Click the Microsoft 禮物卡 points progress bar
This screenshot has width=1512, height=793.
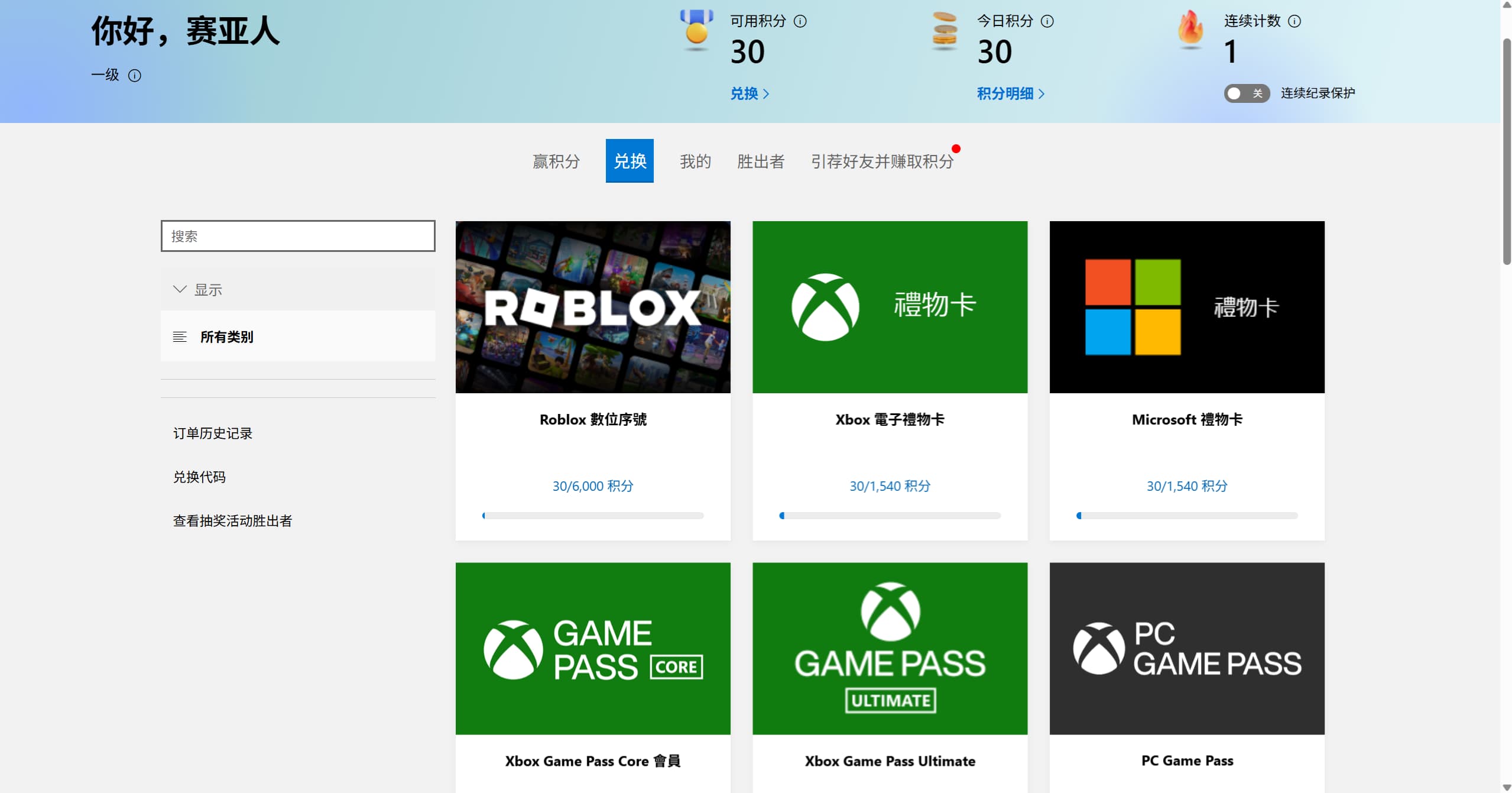tap(1187, 516)
